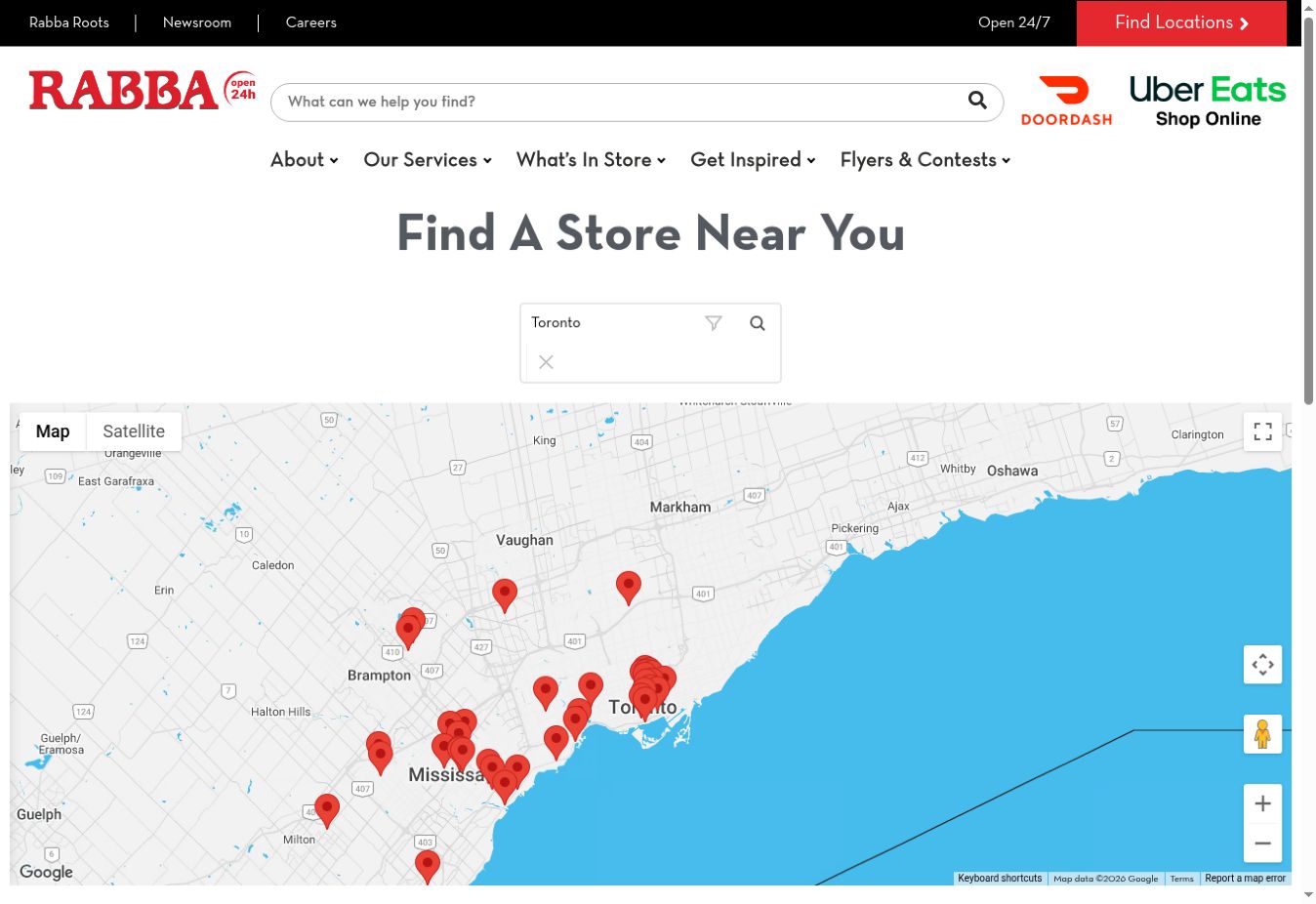The image size is (1316, 904).
Task: Toggle fullscreen map view
Action: pyautogui.click(x=1262, y=431)
